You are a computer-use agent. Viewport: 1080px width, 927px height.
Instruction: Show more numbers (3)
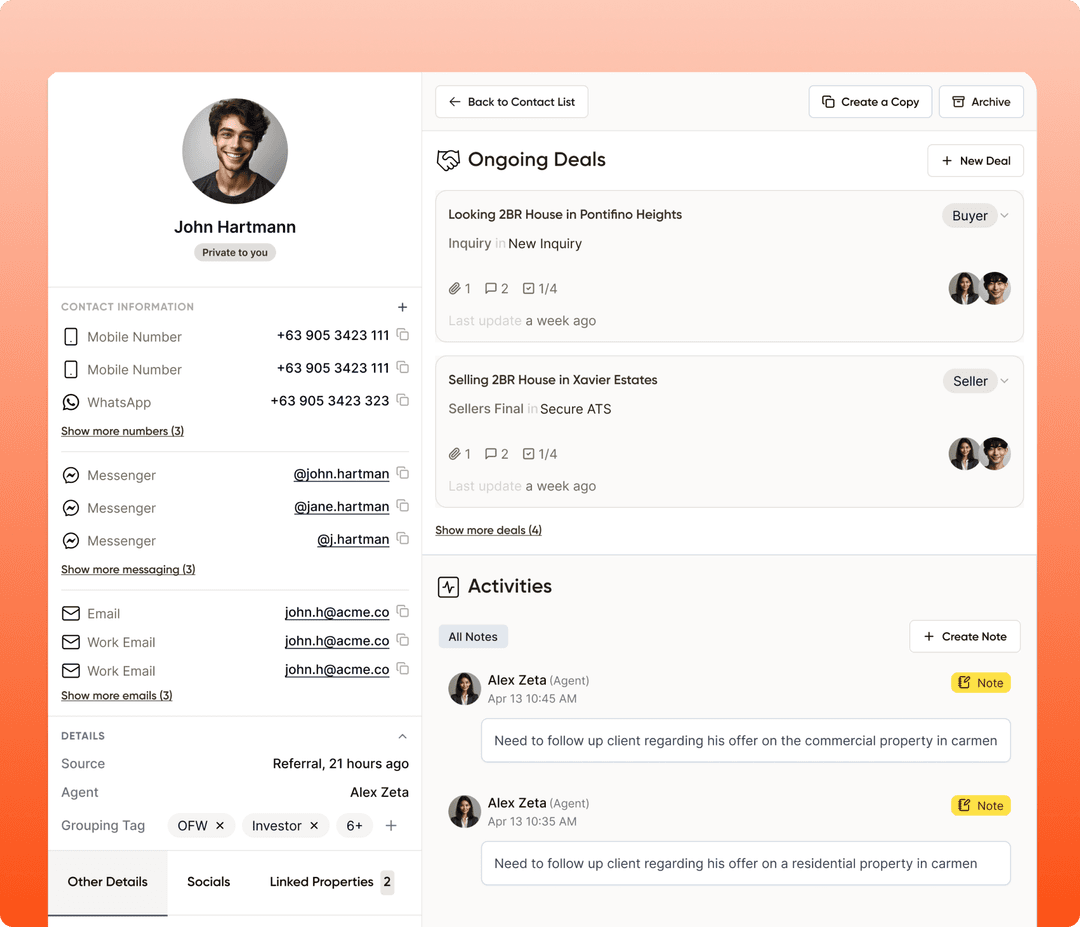(x=123, y=431)
